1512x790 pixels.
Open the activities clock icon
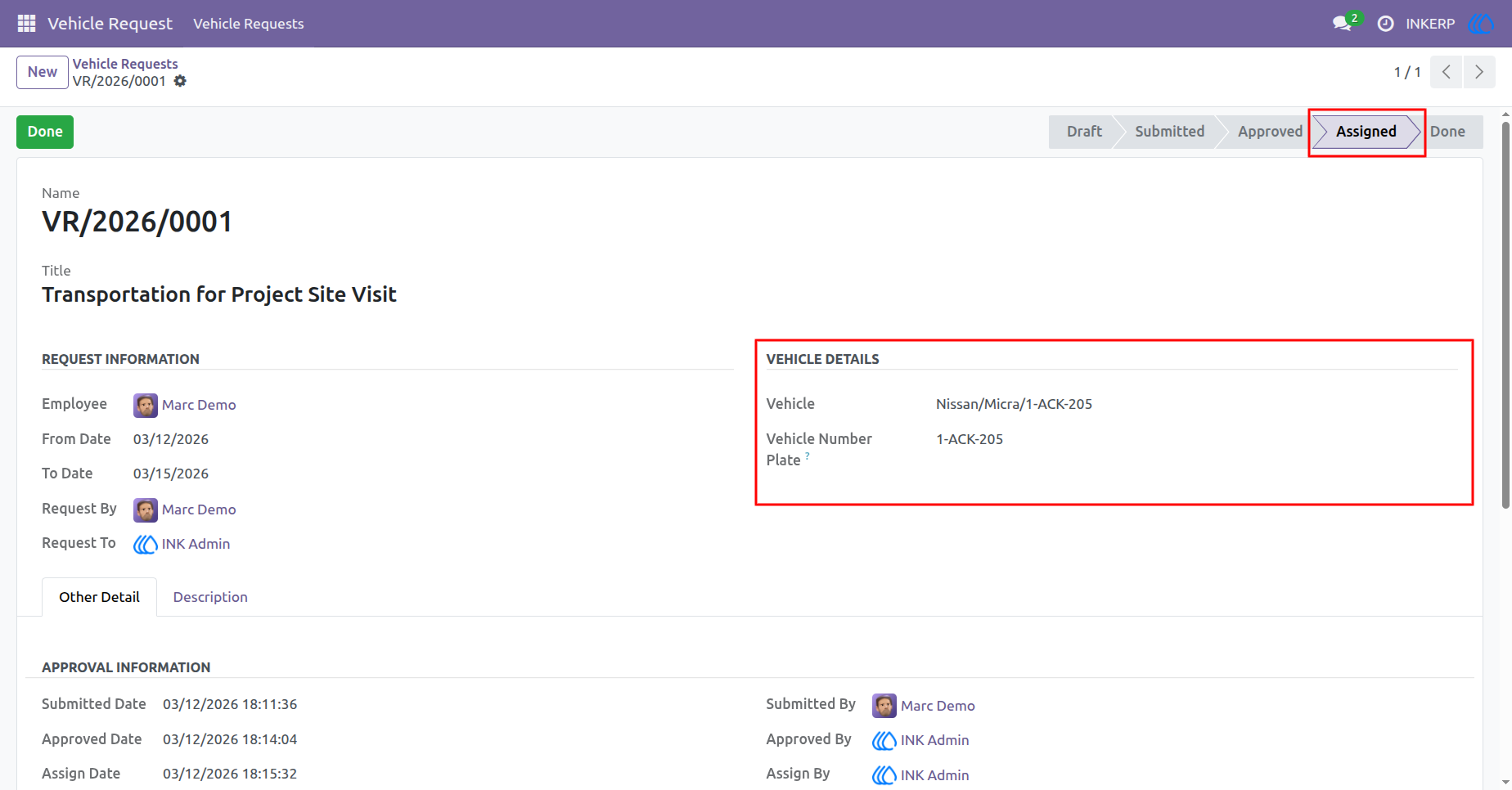click(x=1385, y=24)
